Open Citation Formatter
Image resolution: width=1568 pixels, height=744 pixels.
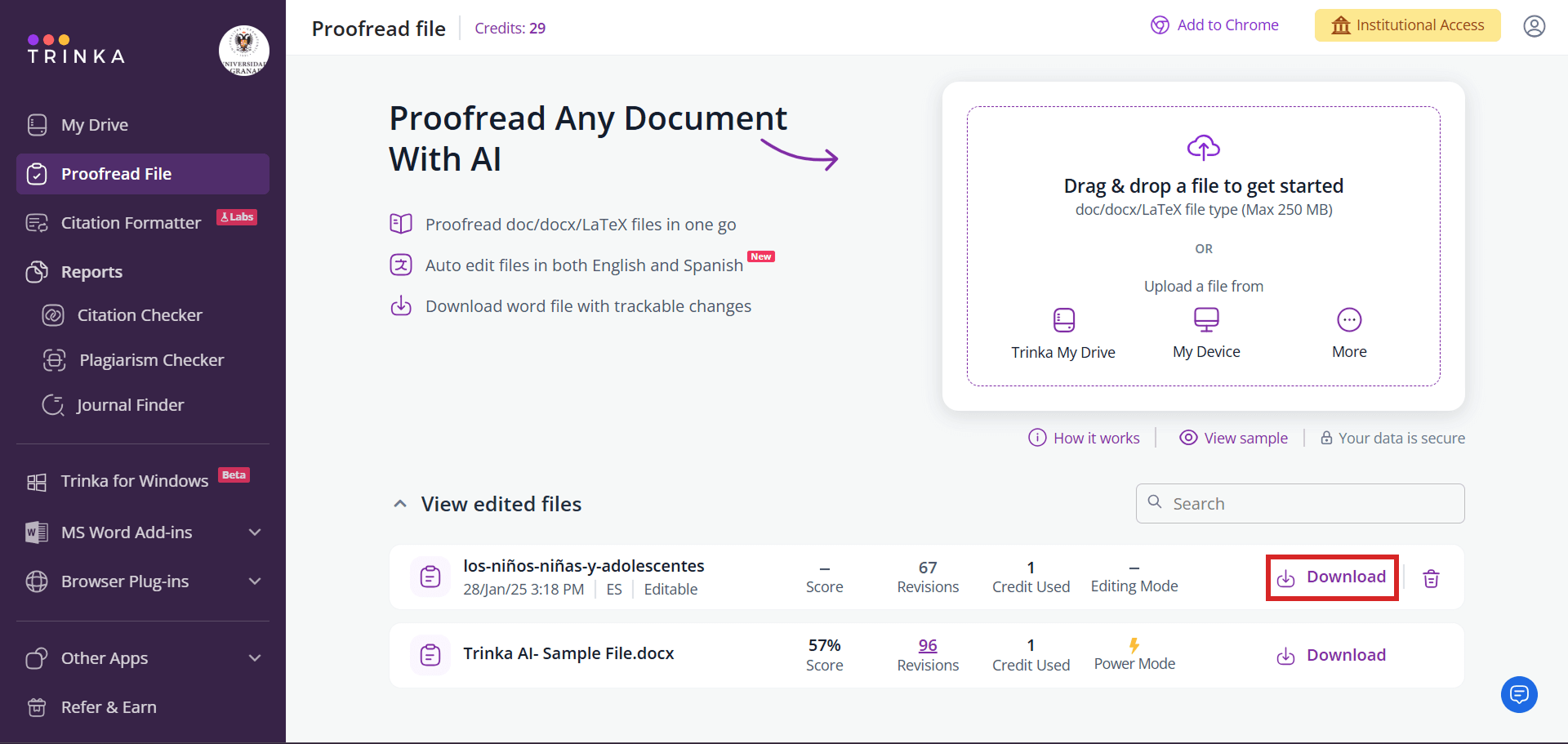131,223
